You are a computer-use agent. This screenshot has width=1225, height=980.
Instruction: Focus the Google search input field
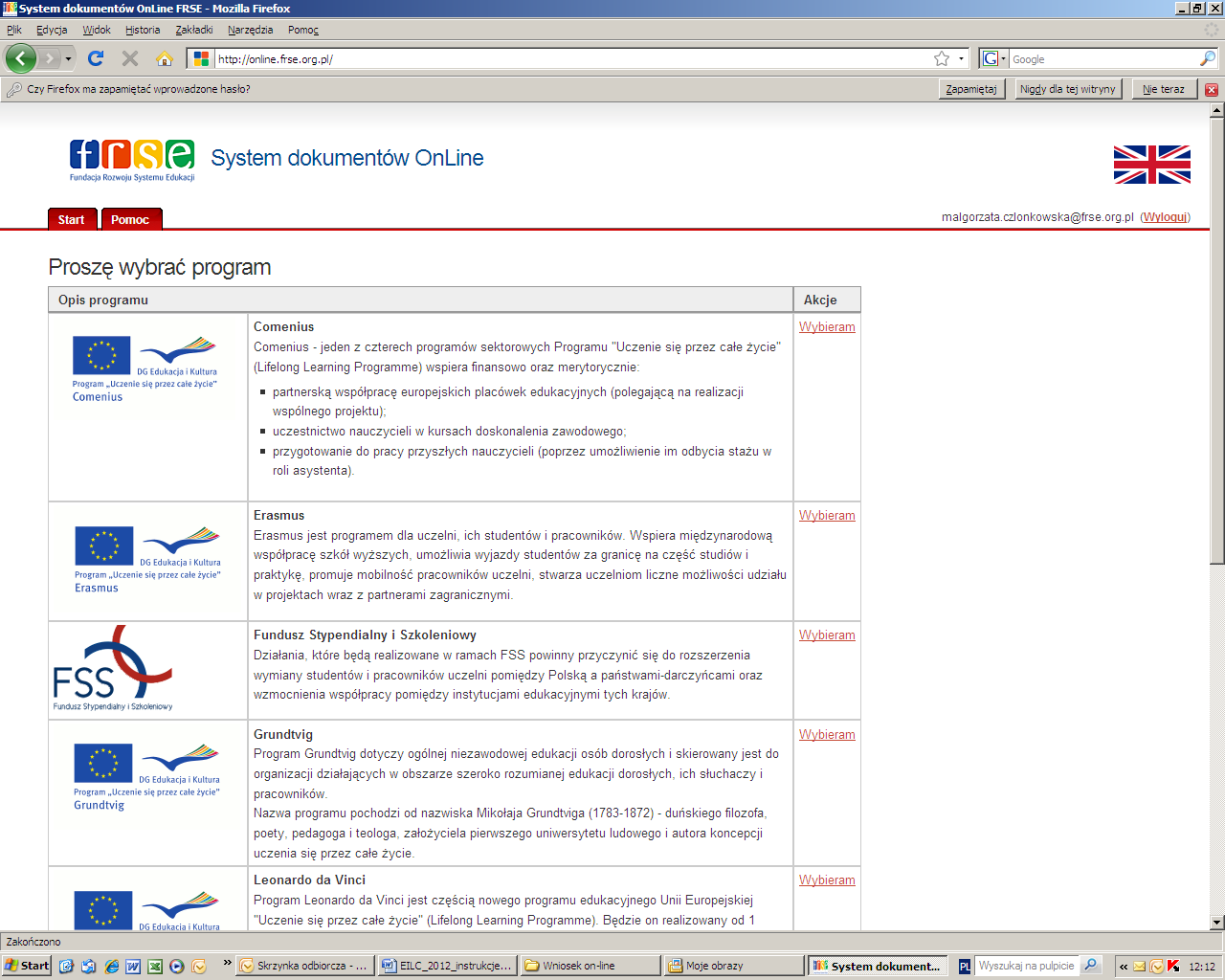pyautogui.click(x=1103, y=59)
